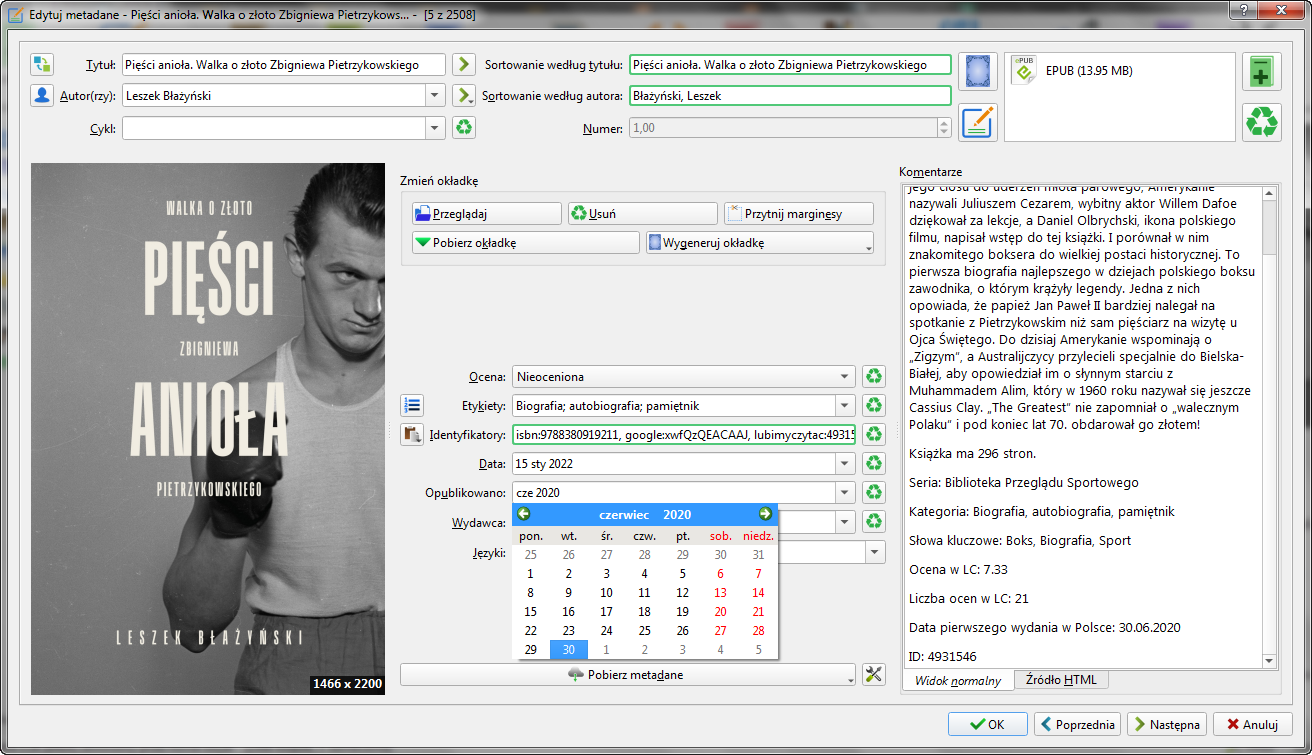Add a new format with green plus
Viewport: 1312px width, 755px height.
[1262, 72]
